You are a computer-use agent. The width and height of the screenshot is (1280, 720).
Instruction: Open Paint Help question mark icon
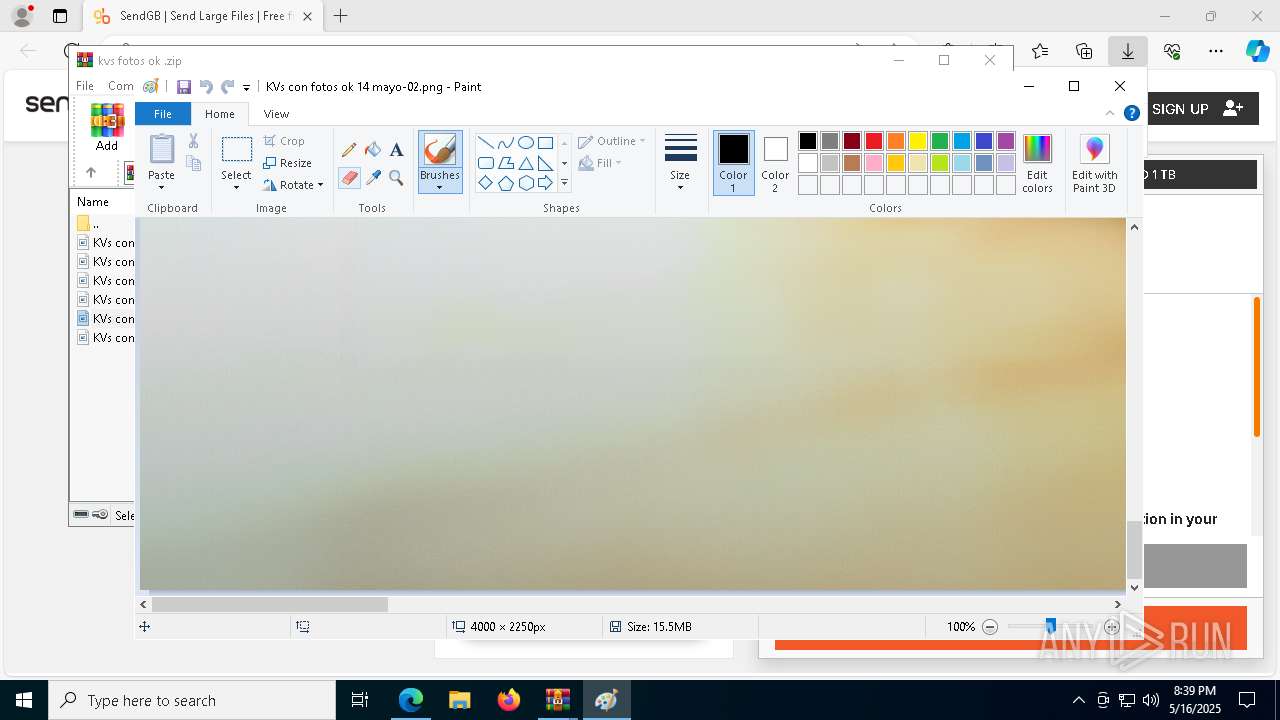[1131, 113]
